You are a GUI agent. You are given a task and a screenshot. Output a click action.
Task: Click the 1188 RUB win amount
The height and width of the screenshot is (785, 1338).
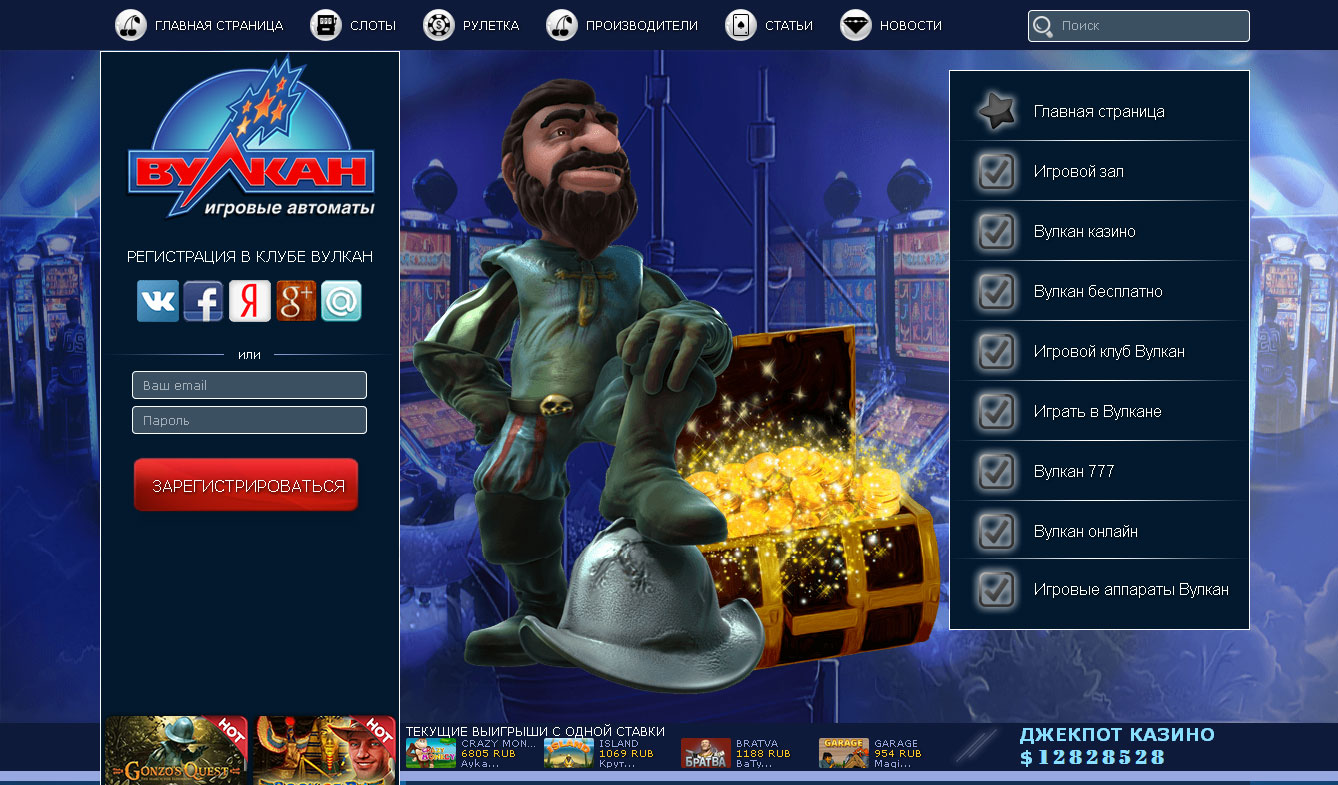point(763,753)
